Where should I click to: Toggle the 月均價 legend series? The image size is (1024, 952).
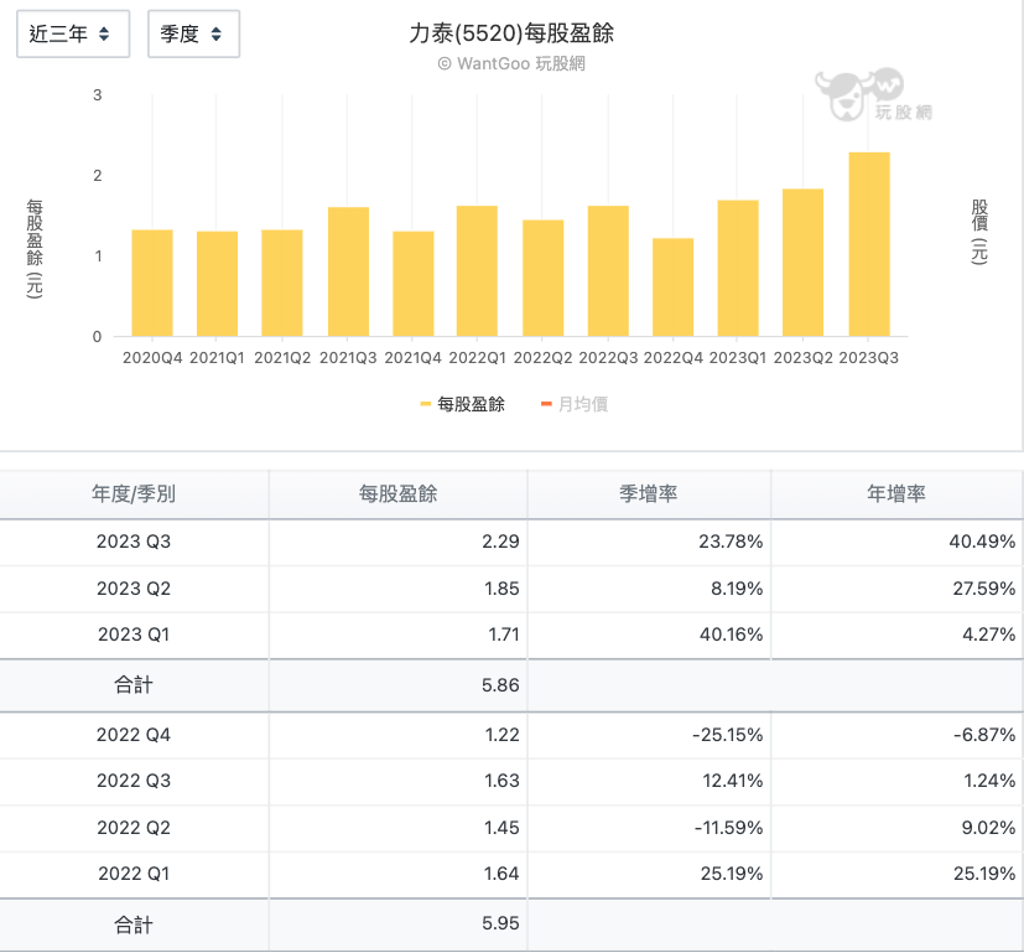[x=575, y=404]
